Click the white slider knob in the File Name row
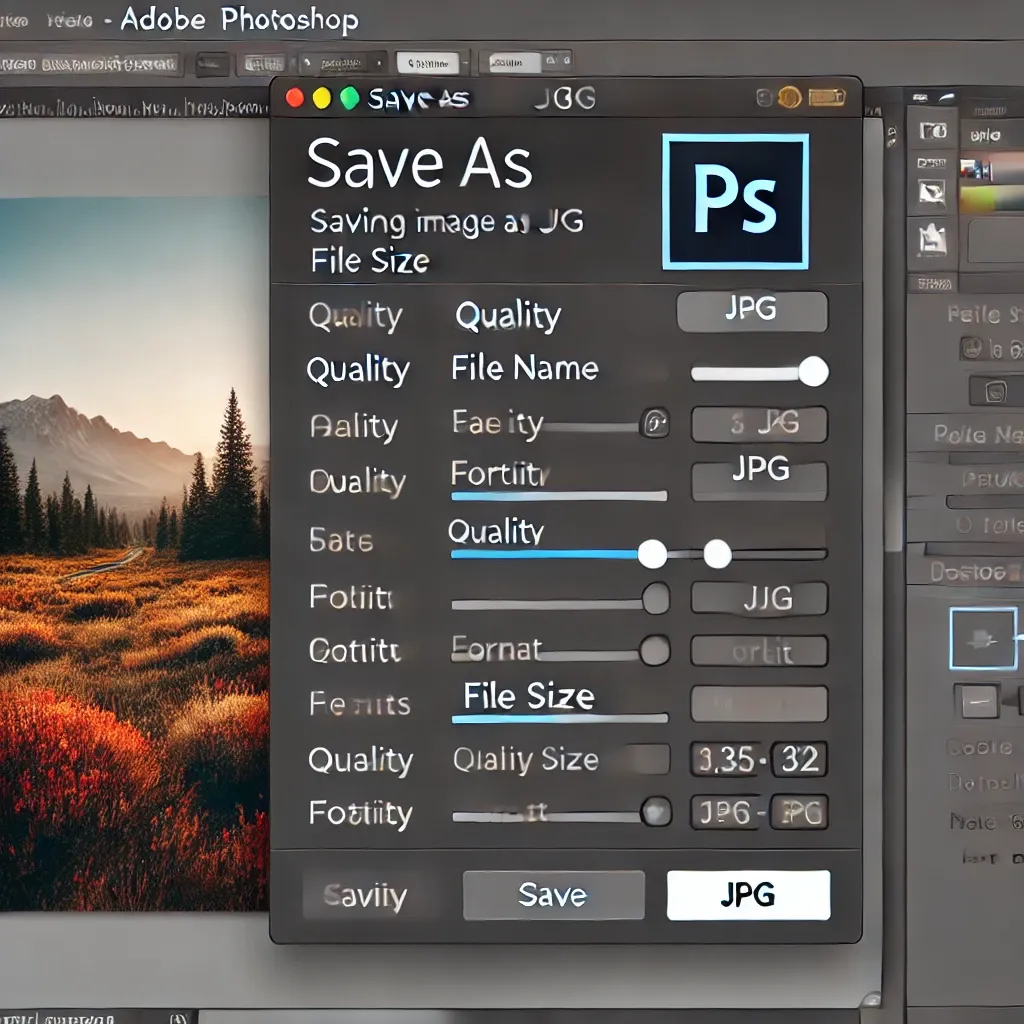Image resolution: width=1024 pixels, height=1024 pixels. pyautogui.click(x=813, y=372)
